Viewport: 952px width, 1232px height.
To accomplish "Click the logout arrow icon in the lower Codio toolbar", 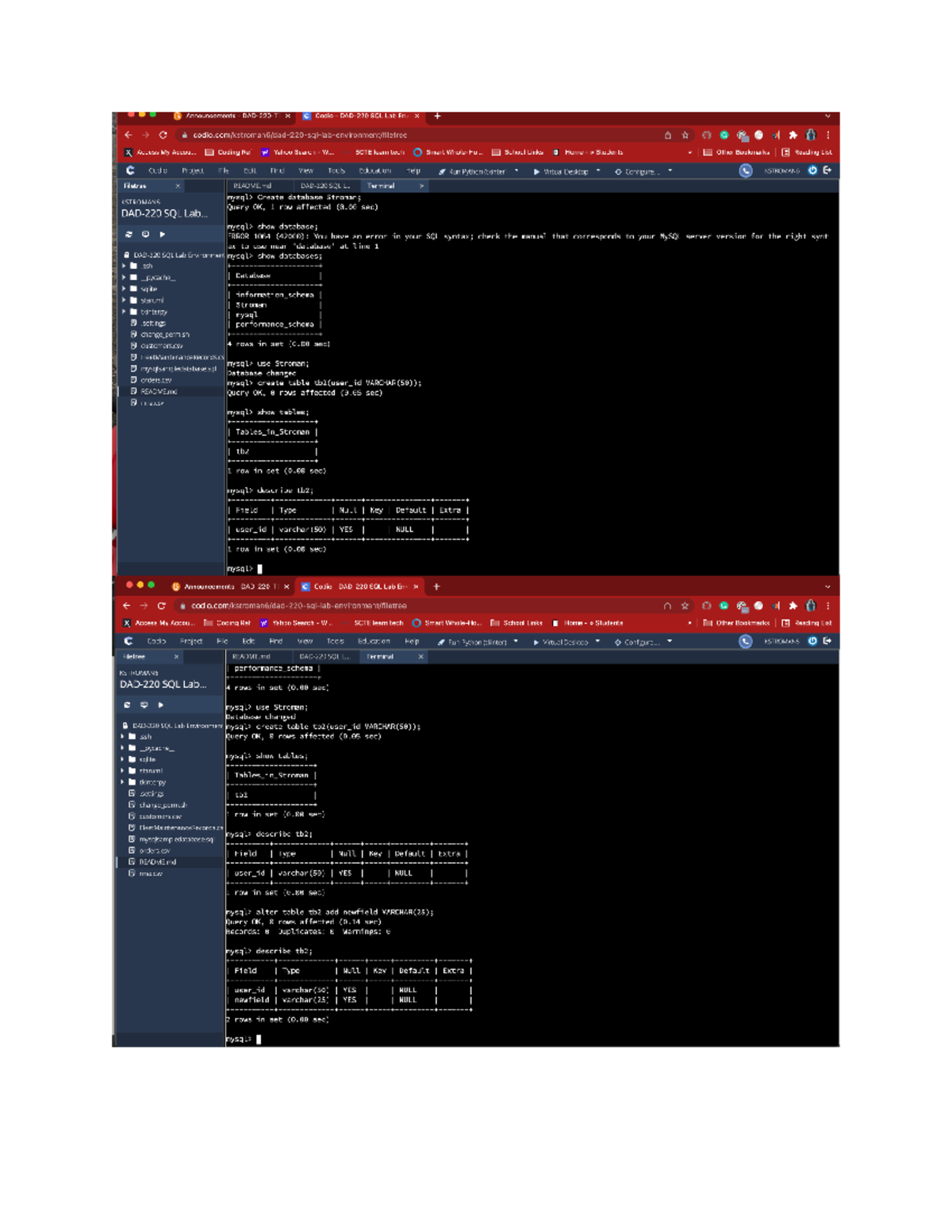I will pos(827,641).
